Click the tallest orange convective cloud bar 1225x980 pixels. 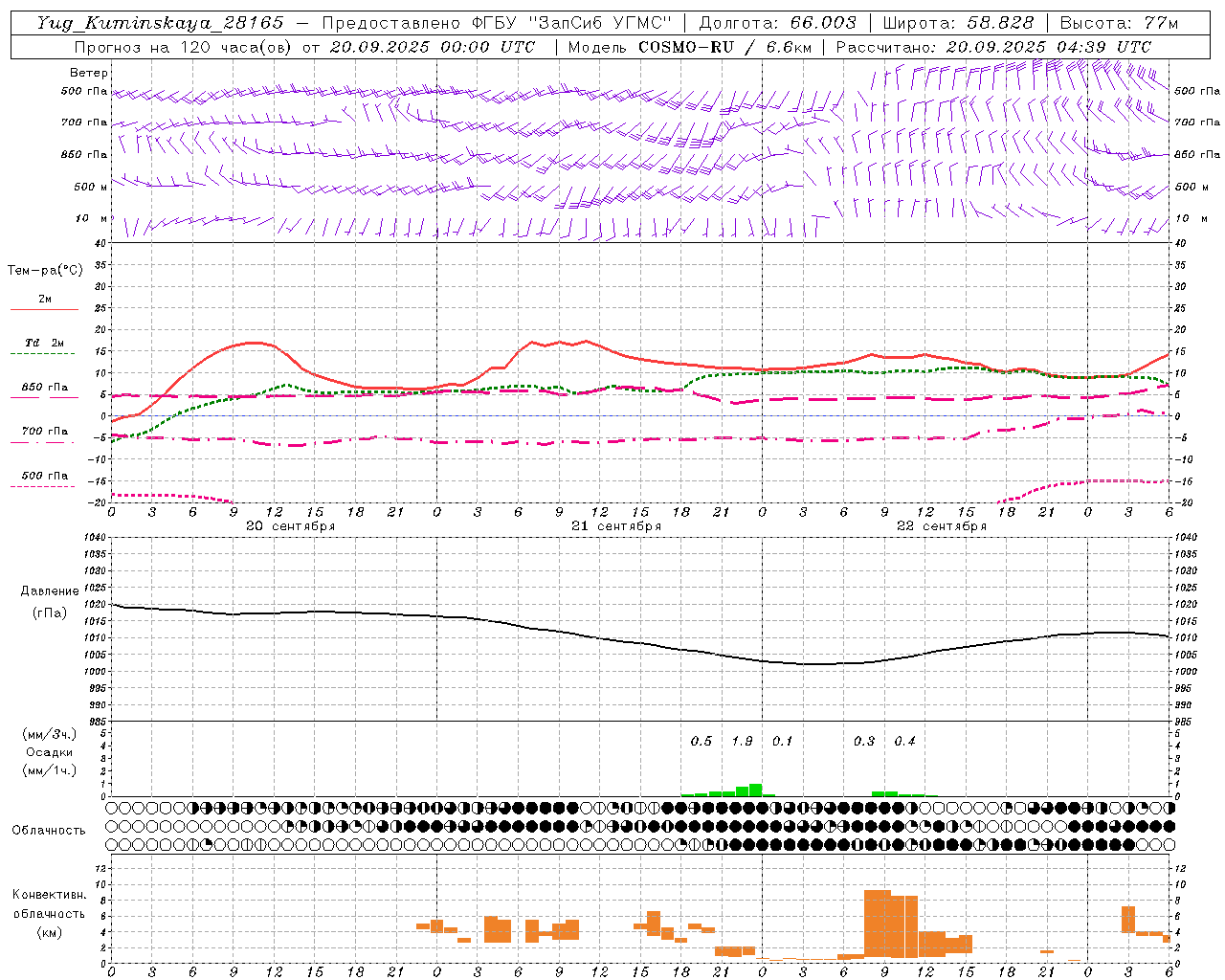tap(878, 924)
